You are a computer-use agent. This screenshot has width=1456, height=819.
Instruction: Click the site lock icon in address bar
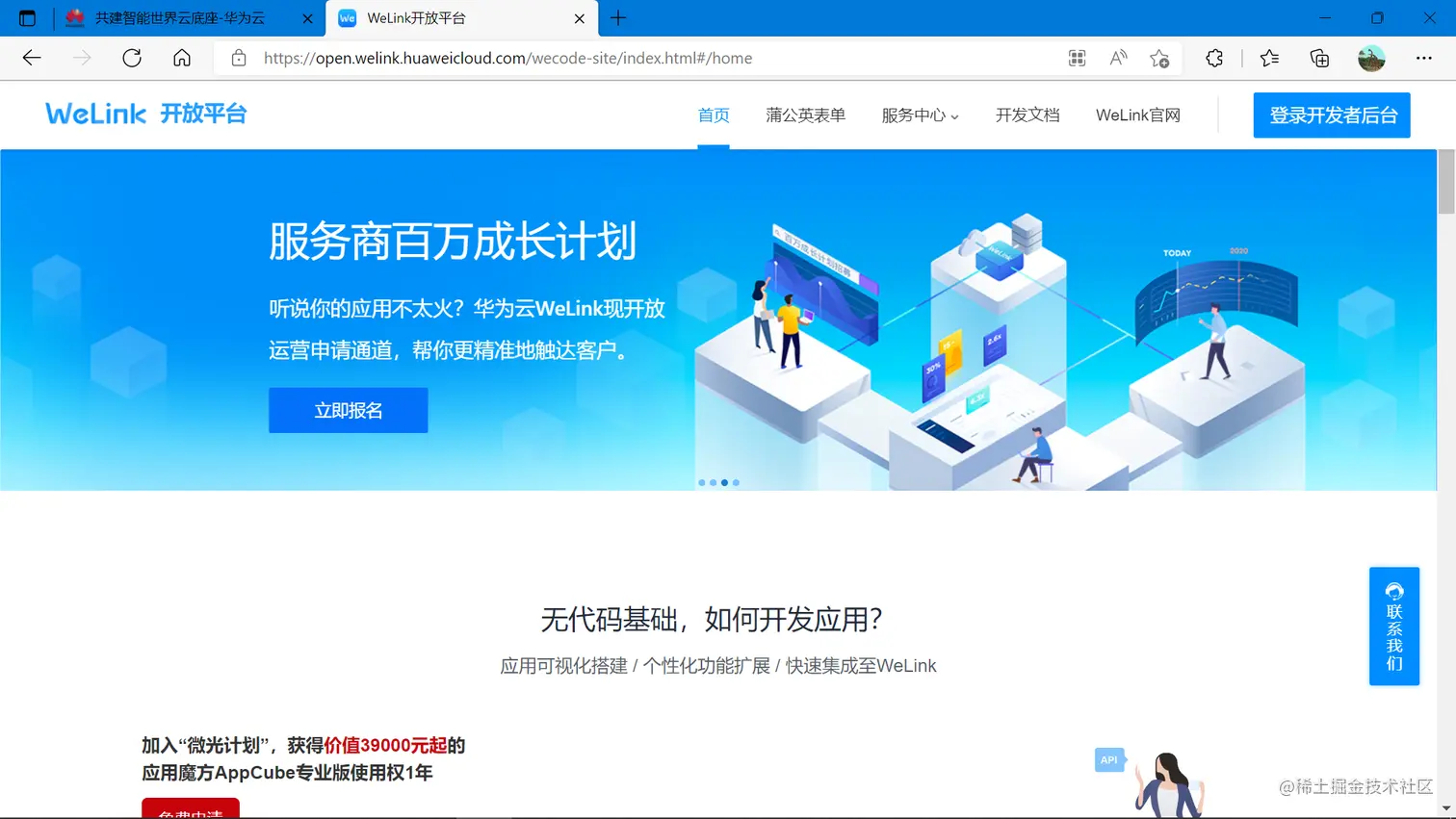click(239, 58)
